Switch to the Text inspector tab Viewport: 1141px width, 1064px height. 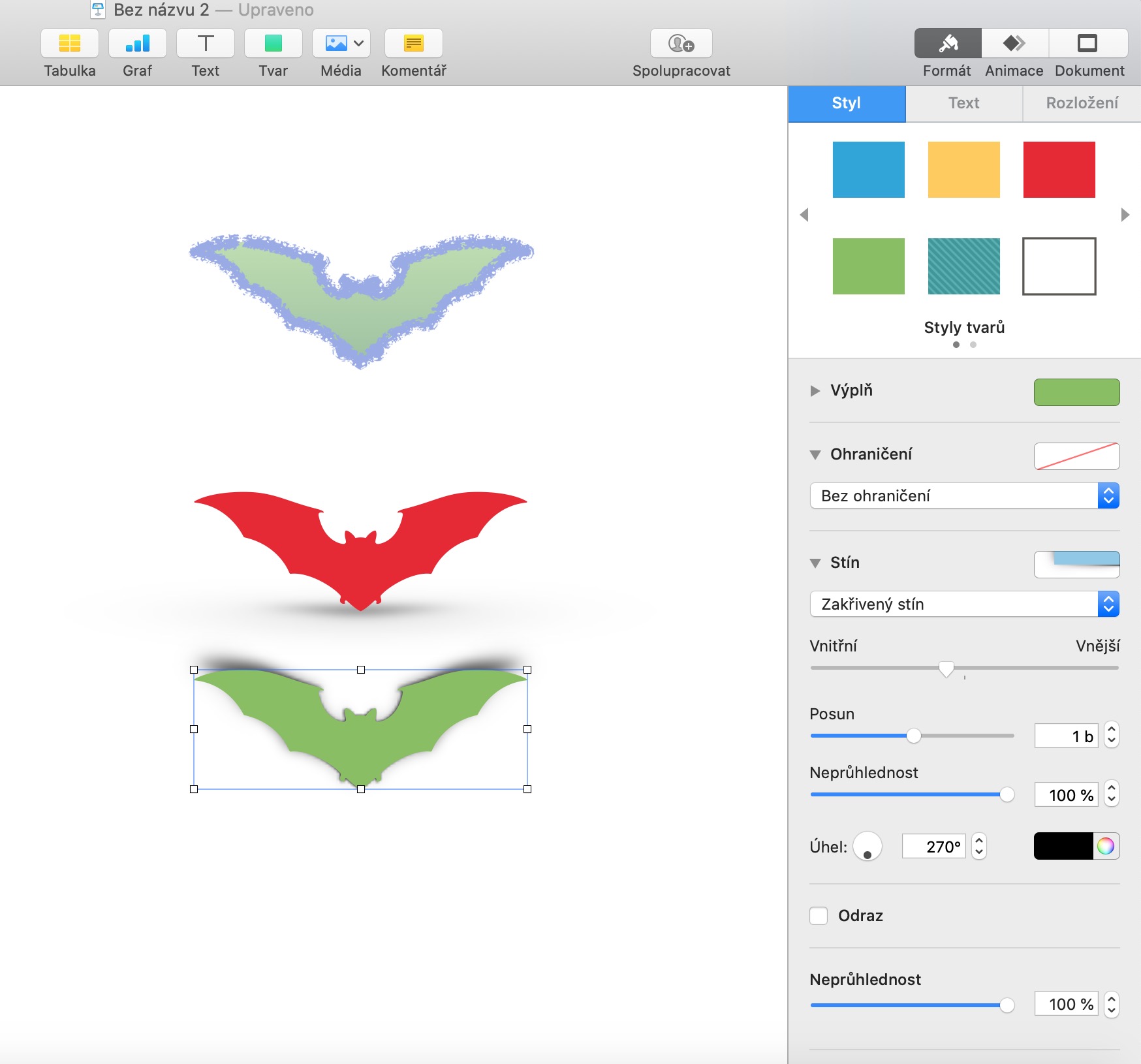point(963,103)
